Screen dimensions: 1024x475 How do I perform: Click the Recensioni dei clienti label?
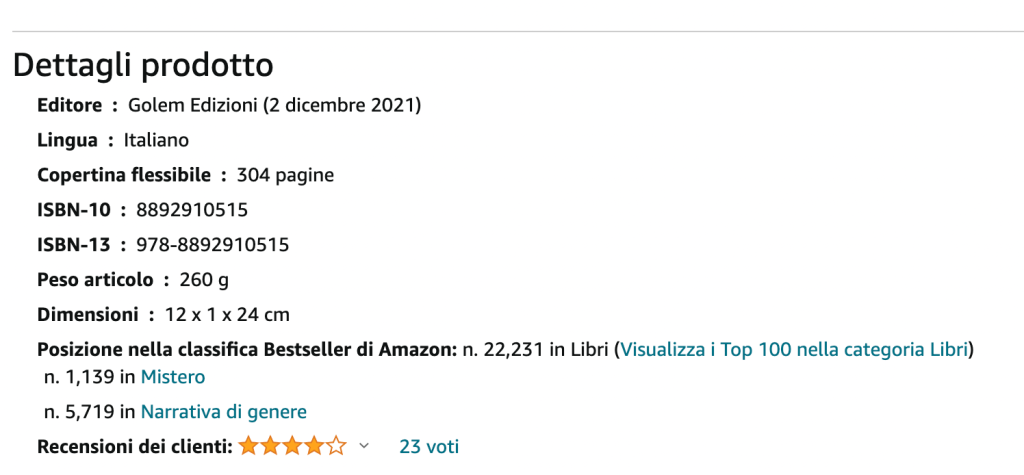click(135, 446)
